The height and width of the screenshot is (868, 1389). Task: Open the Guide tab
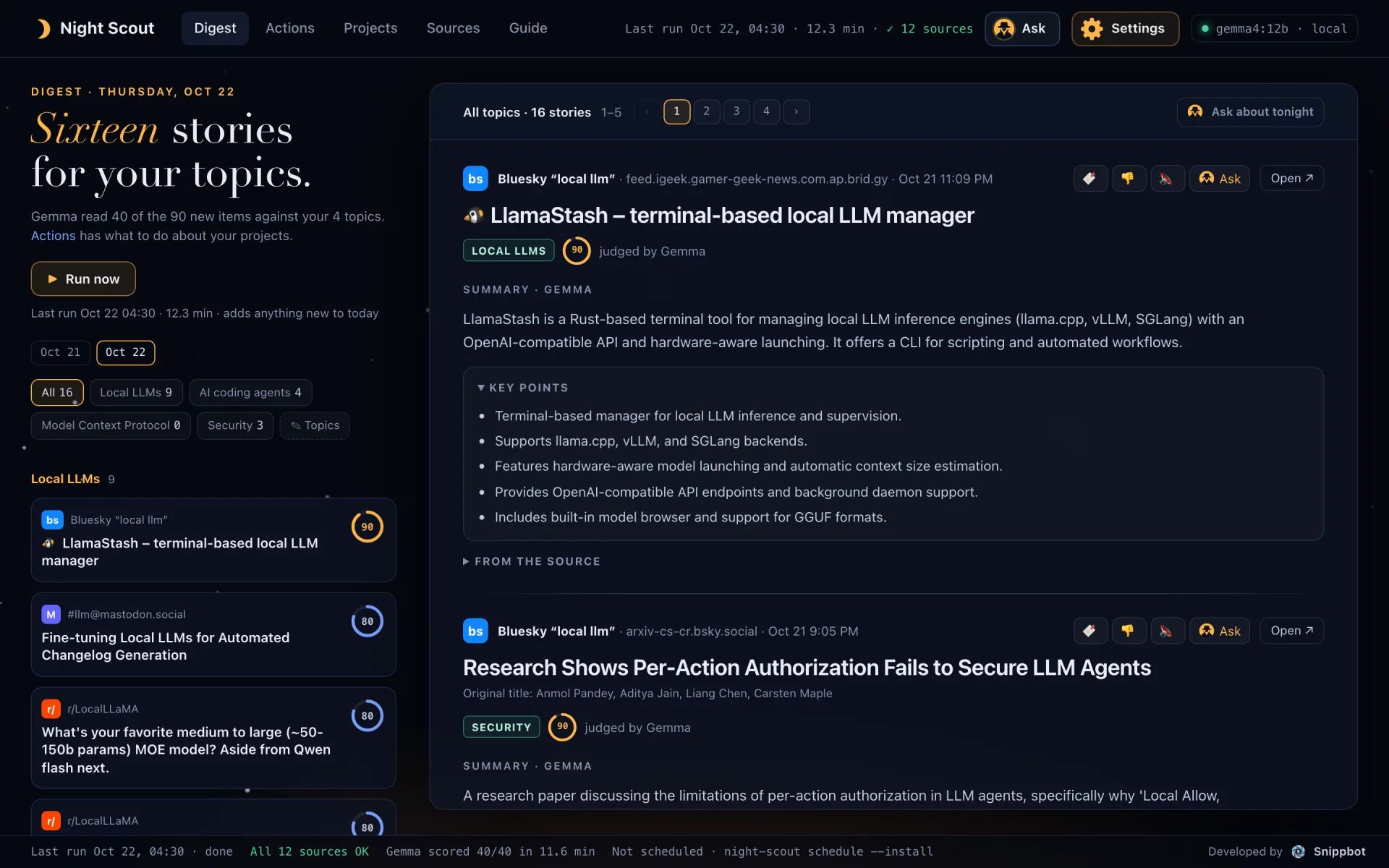(x=528, y=28)
